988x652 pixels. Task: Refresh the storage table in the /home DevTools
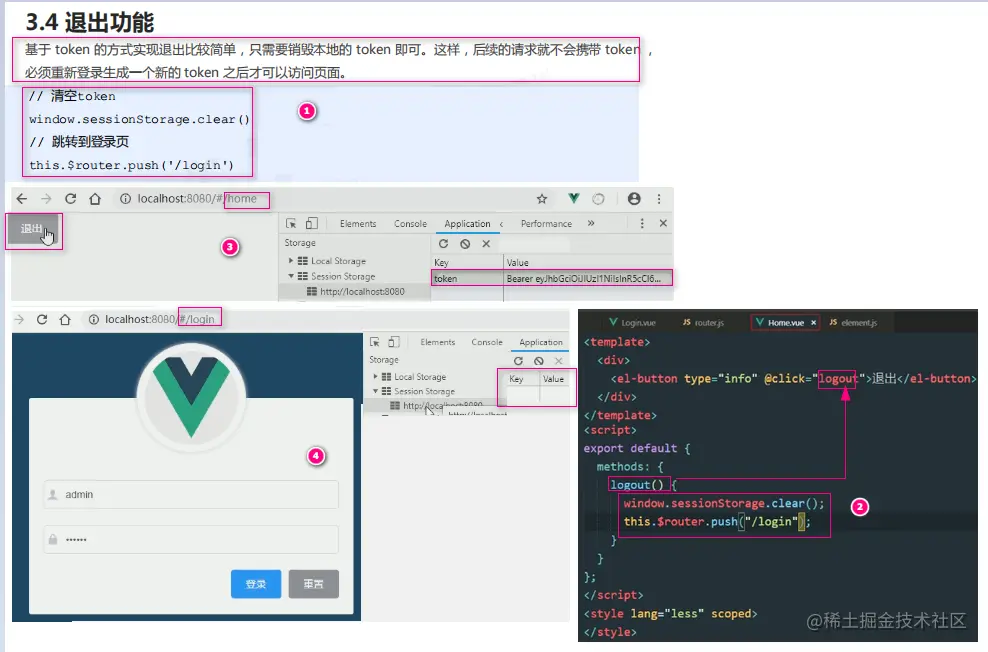[x=444, y=243]
